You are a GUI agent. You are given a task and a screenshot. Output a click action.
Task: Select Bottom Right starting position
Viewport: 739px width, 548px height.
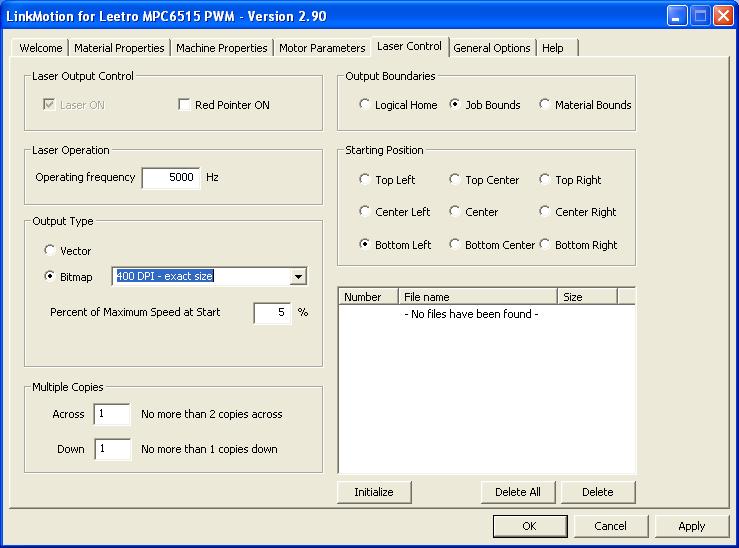point(545,245)
